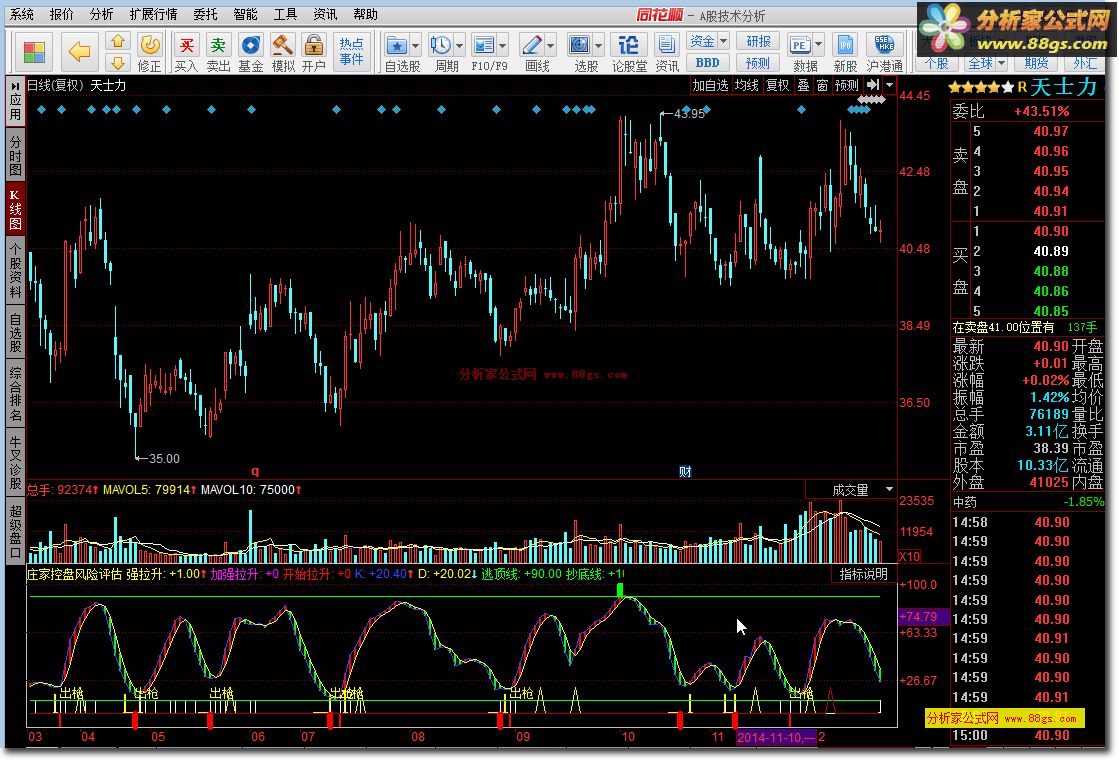
Task: Open the 买入 buy icon
Action: point(186,52)
